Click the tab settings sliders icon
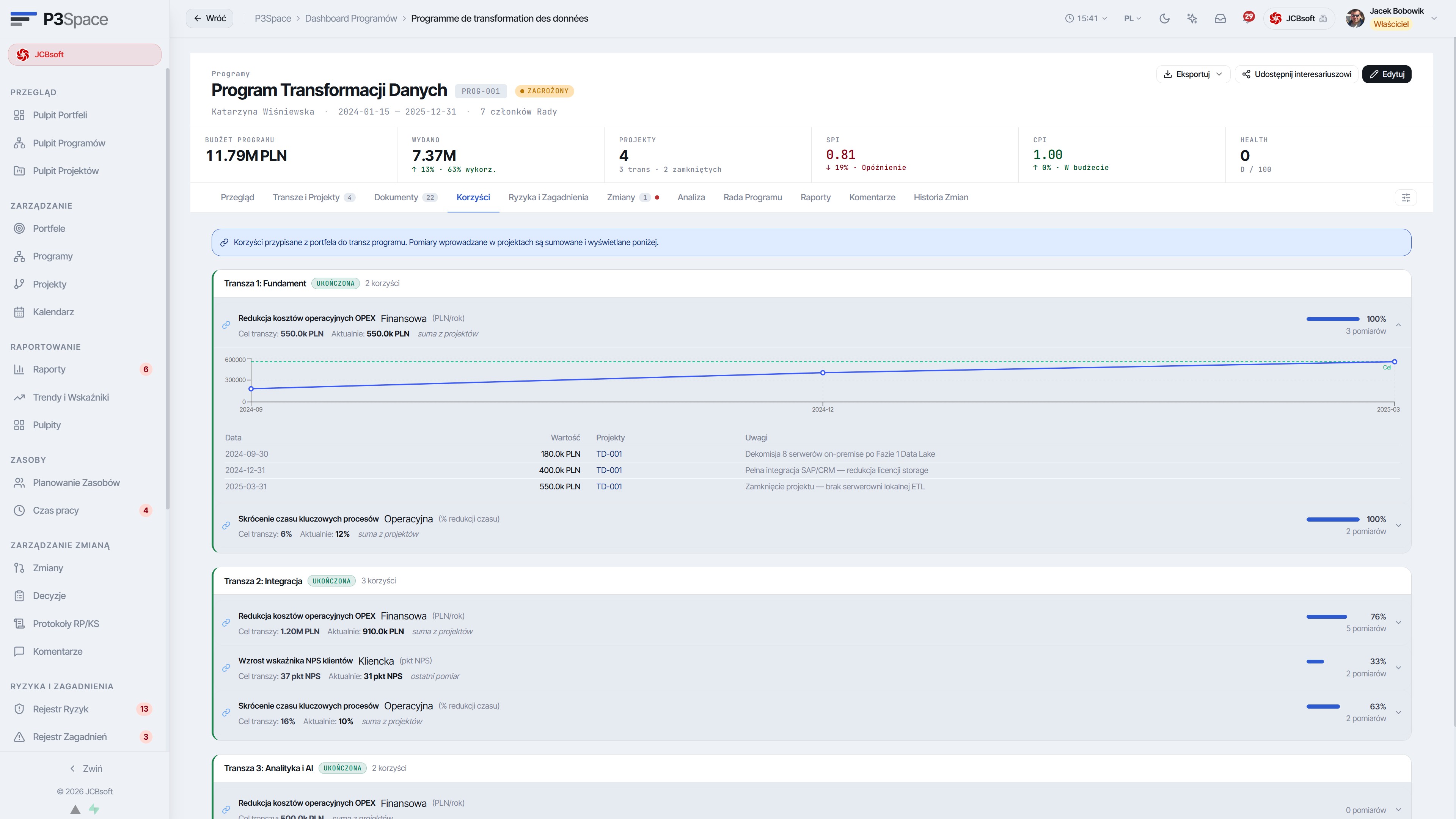 1406,198
